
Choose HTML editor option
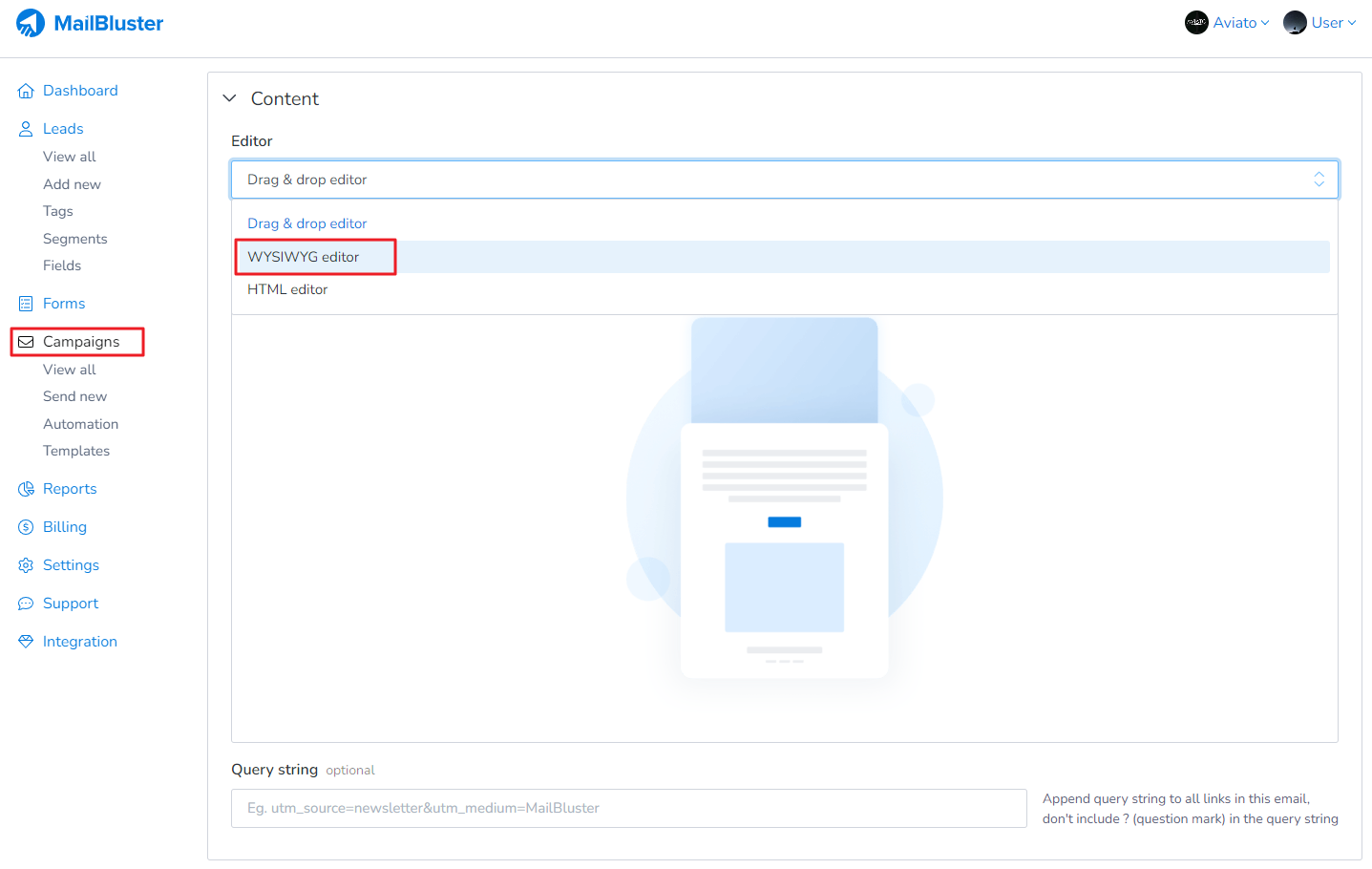287,289
